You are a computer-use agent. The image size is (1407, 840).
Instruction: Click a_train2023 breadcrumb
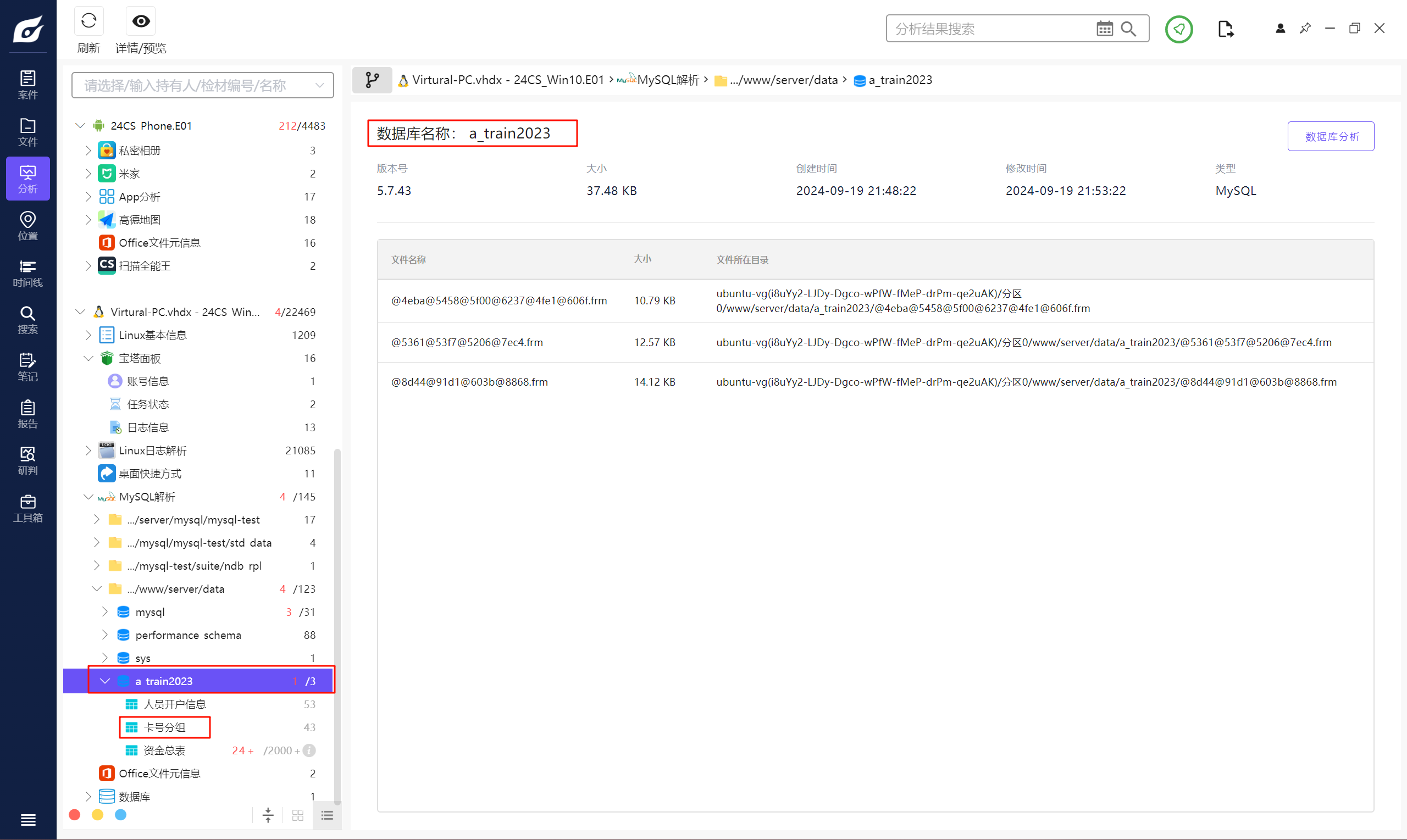point(893,80)
